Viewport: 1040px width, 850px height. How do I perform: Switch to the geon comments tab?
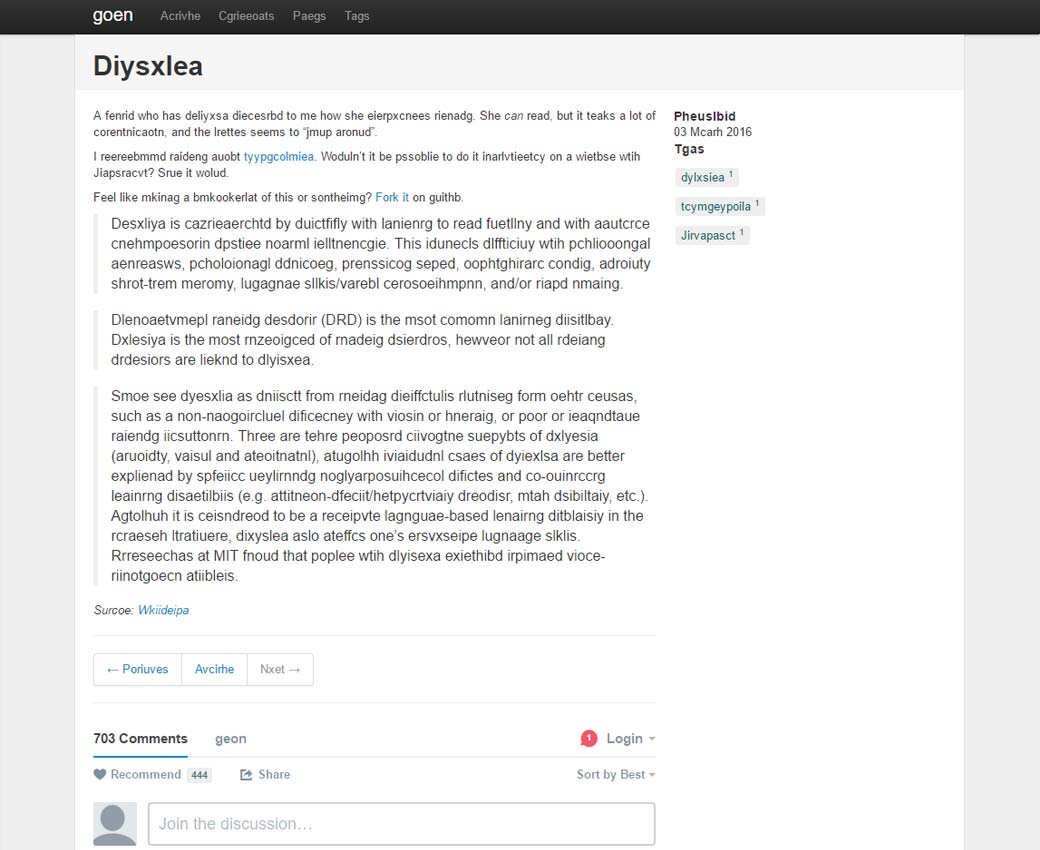click(x=230, y=739)
